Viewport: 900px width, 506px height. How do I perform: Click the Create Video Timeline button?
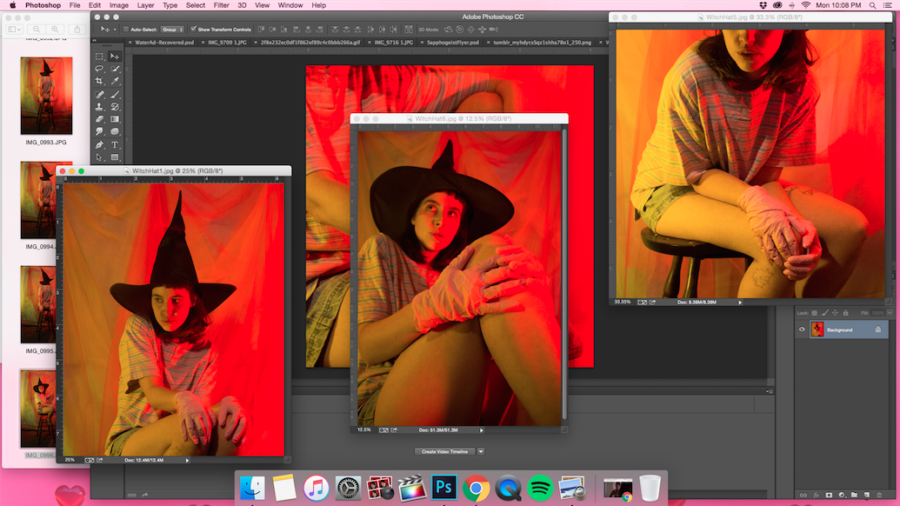click(443, 452)
